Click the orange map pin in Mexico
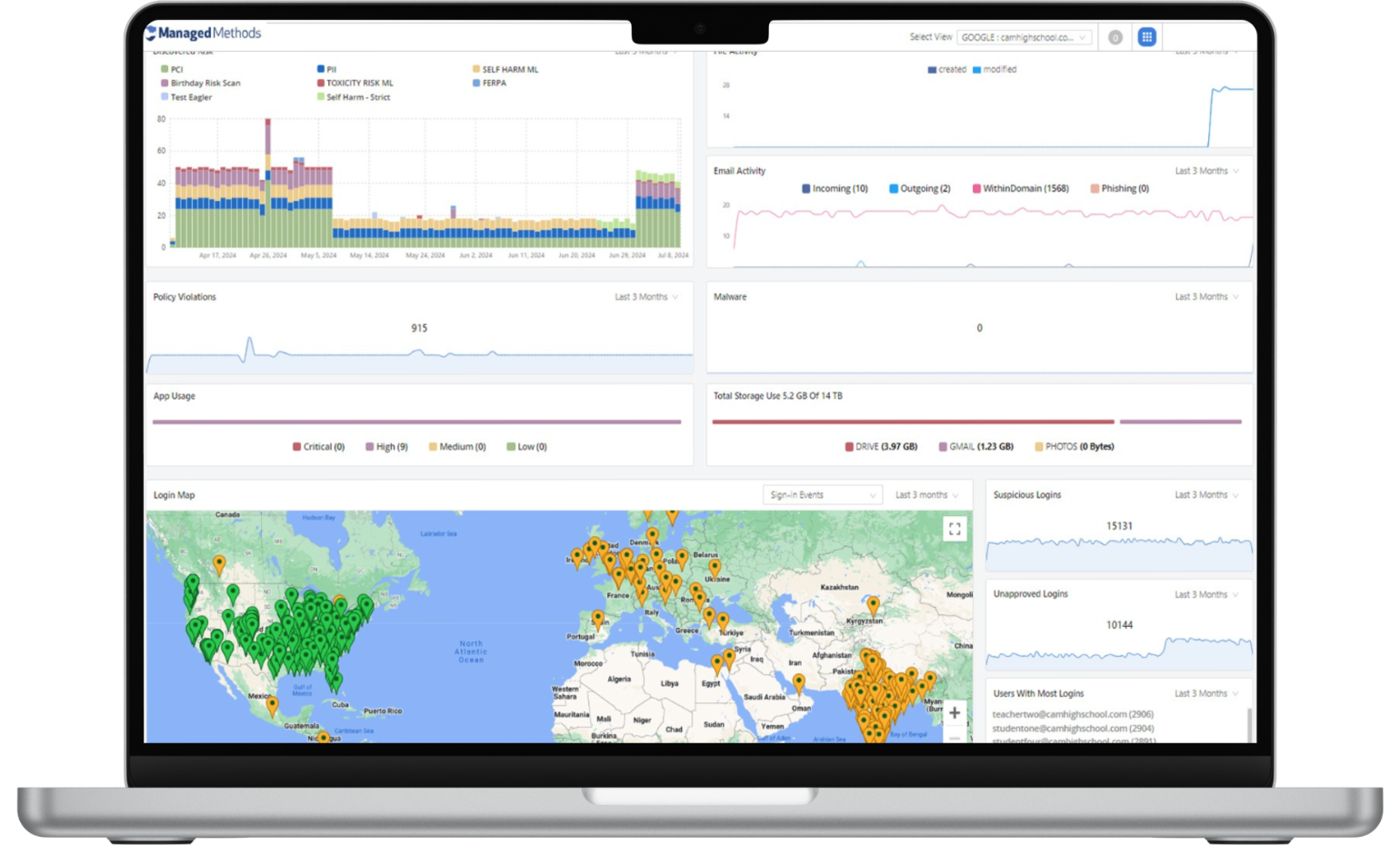The width and height of the screenshot is (1400, 845). click(272, 706)
